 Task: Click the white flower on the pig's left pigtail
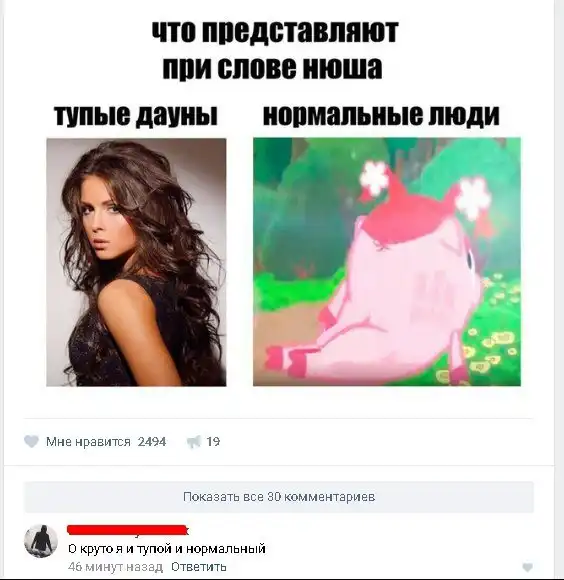click(x=374, y=178)
